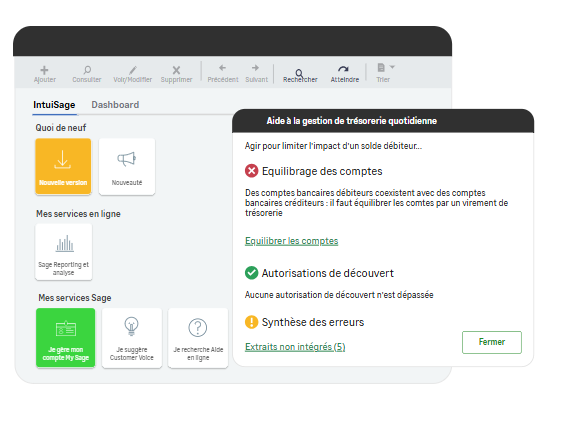Click the Atteindre curved arrow icon
Image resolution: width=573 pixels, height=425 pixels.
[x=343, y=69]
